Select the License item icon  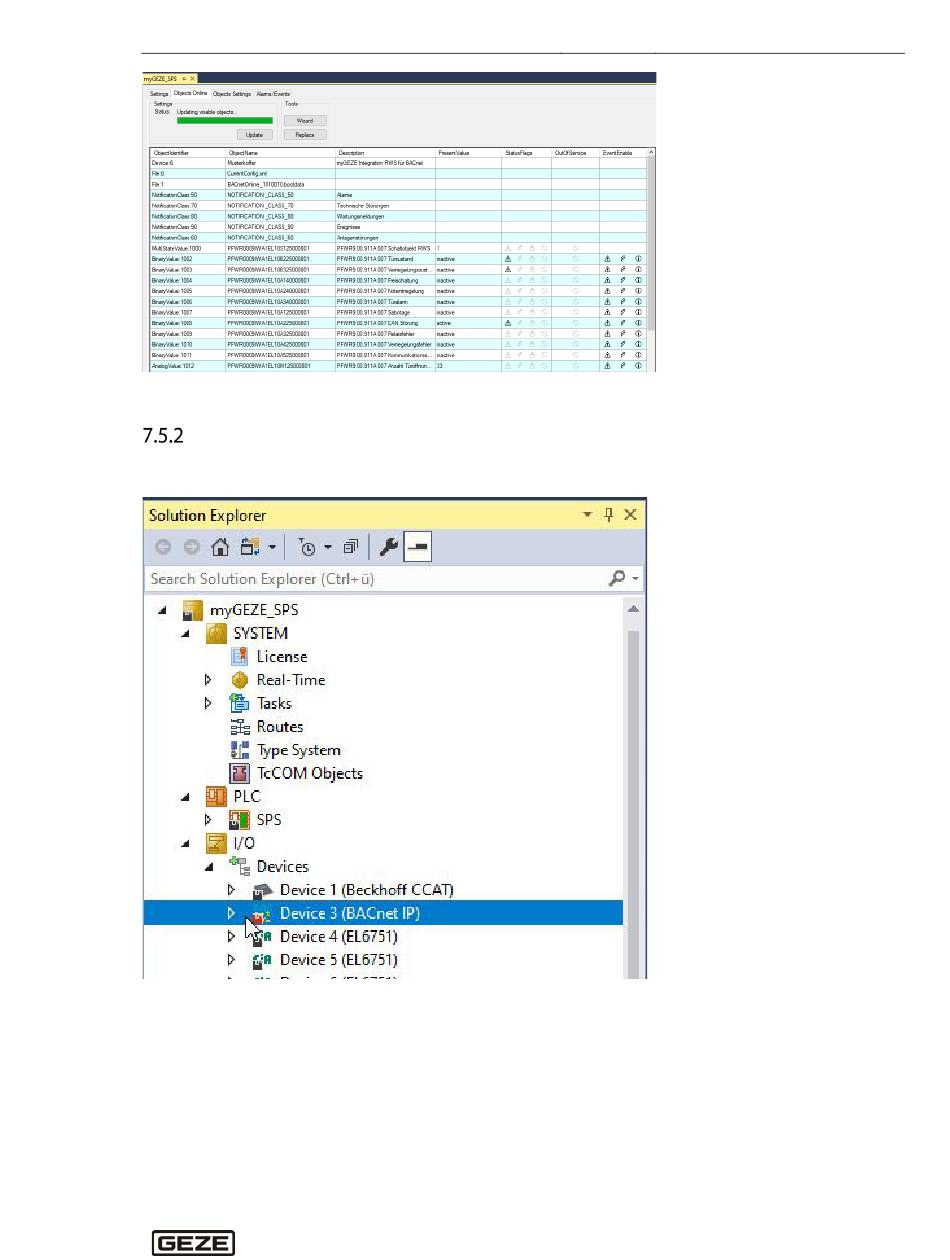pos(239,656)
